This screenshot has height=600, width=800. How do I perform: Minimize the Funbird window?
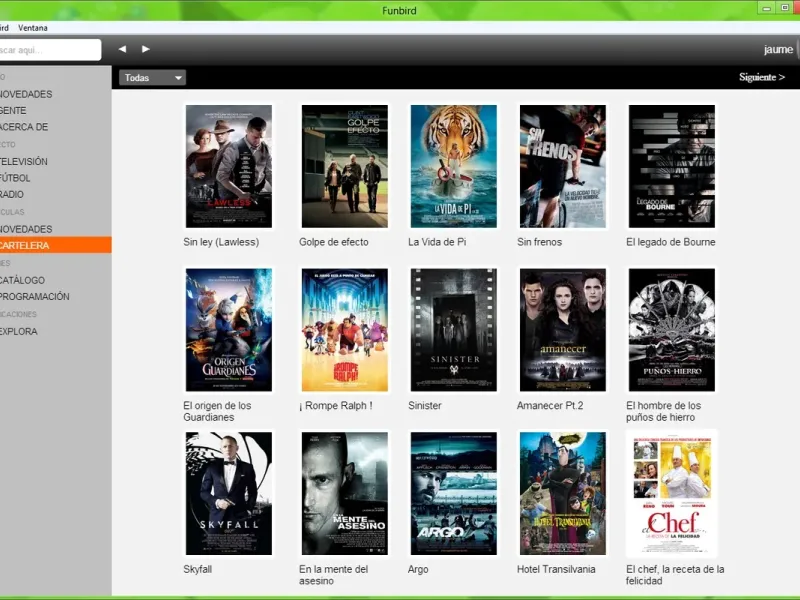point(766,8)
